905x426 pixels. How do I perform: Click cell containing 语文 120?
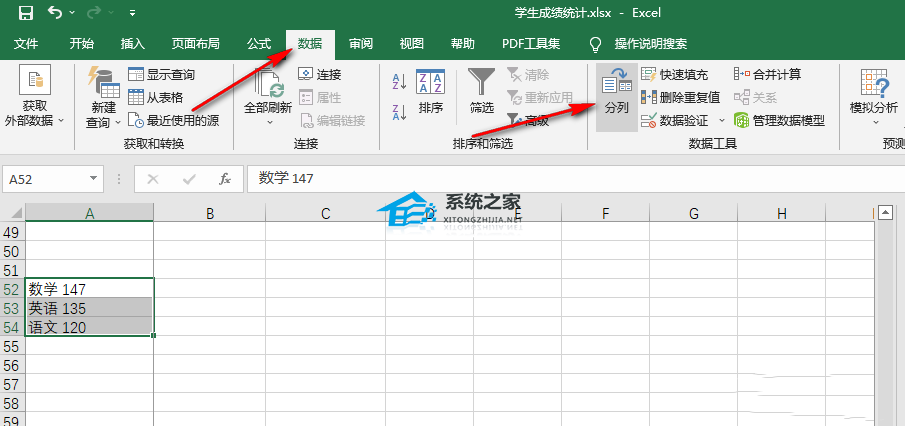click(89, 327)
